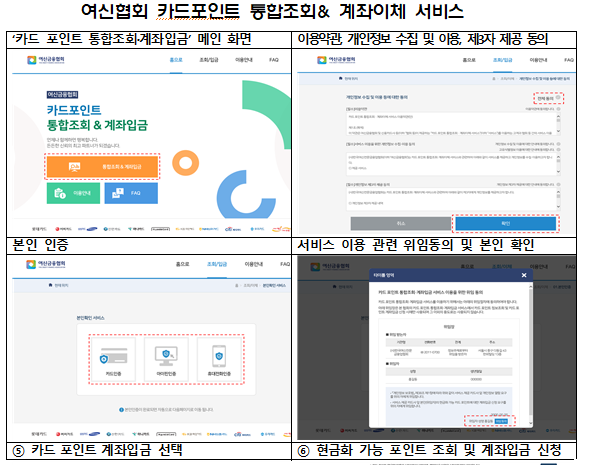This screenshot has width=589, height=465.
Task: Click 롯데카드 logo in main screen footer
Action: 39,229
